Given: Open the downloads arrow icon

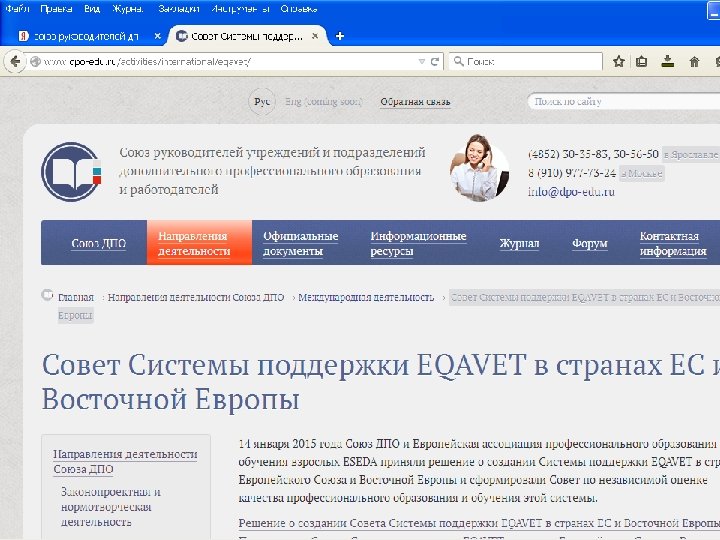Looking at the screenshot, I should click(x=668, y=62).
